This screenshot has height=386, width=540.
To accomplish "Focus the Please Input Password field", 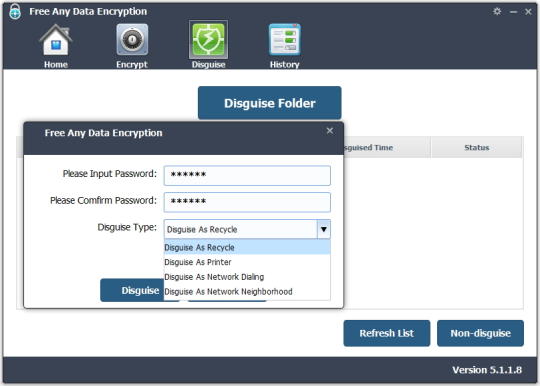I will coord(247,175).
